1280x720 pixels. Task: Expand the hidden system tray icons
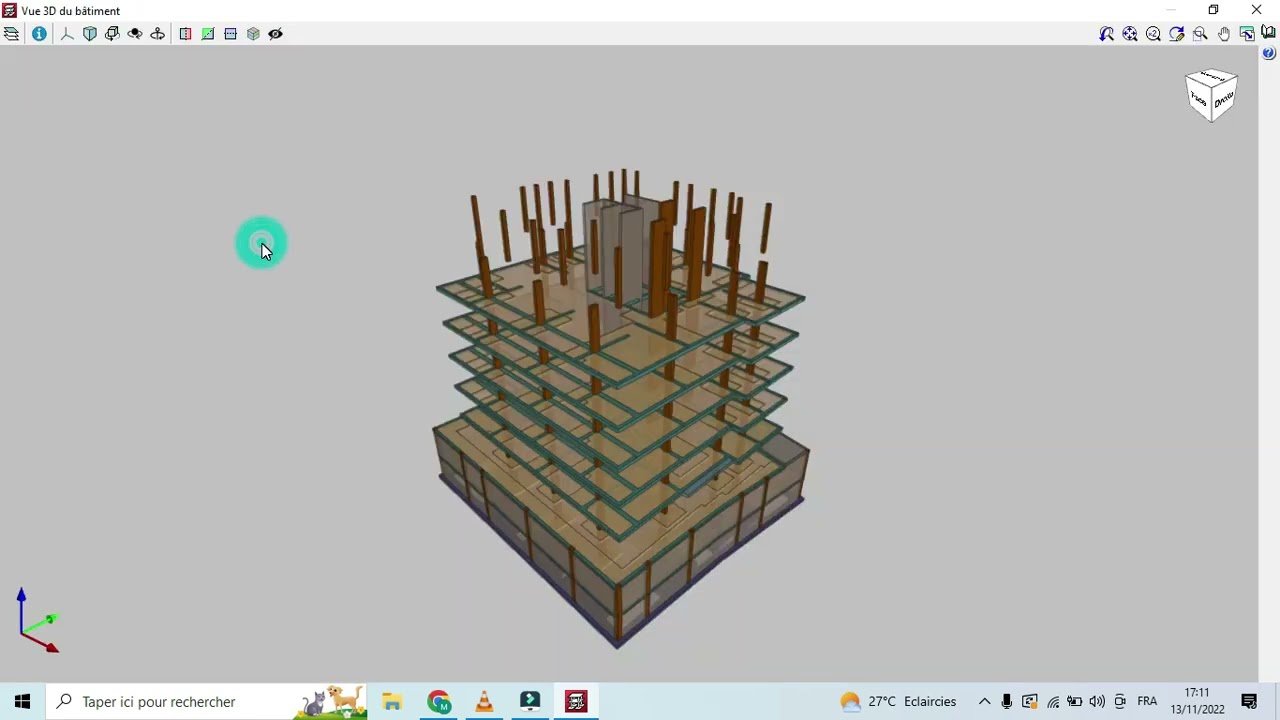tap(984, 701)
